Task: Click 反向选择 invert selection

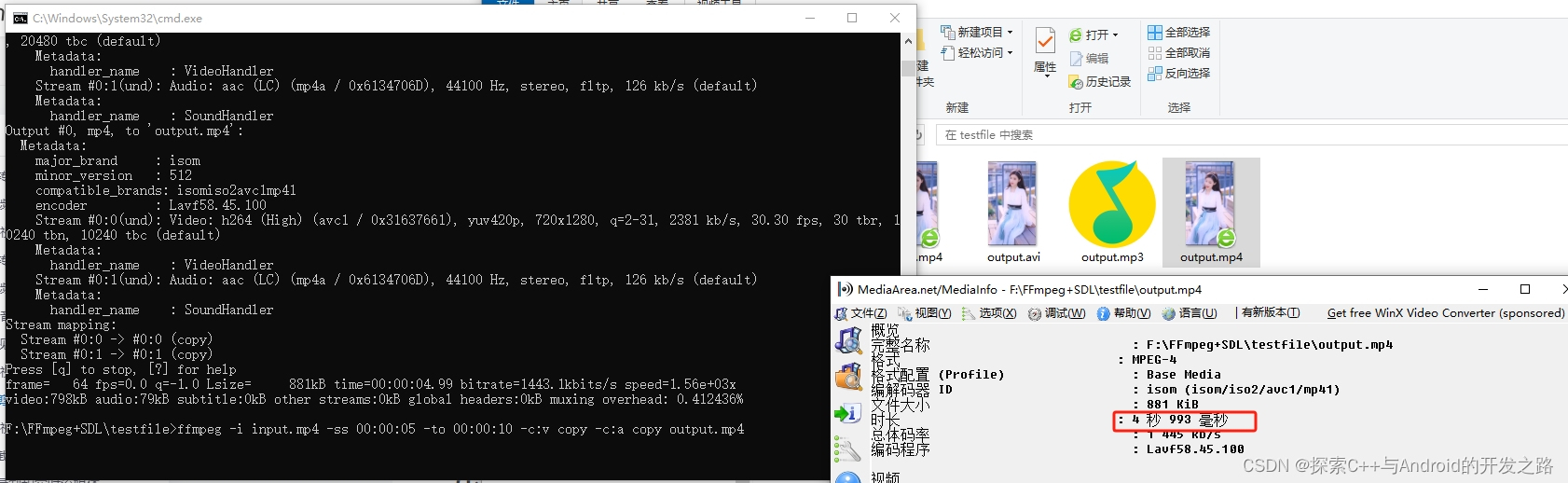Action: pyautogui.click(x=1179, y=73)
